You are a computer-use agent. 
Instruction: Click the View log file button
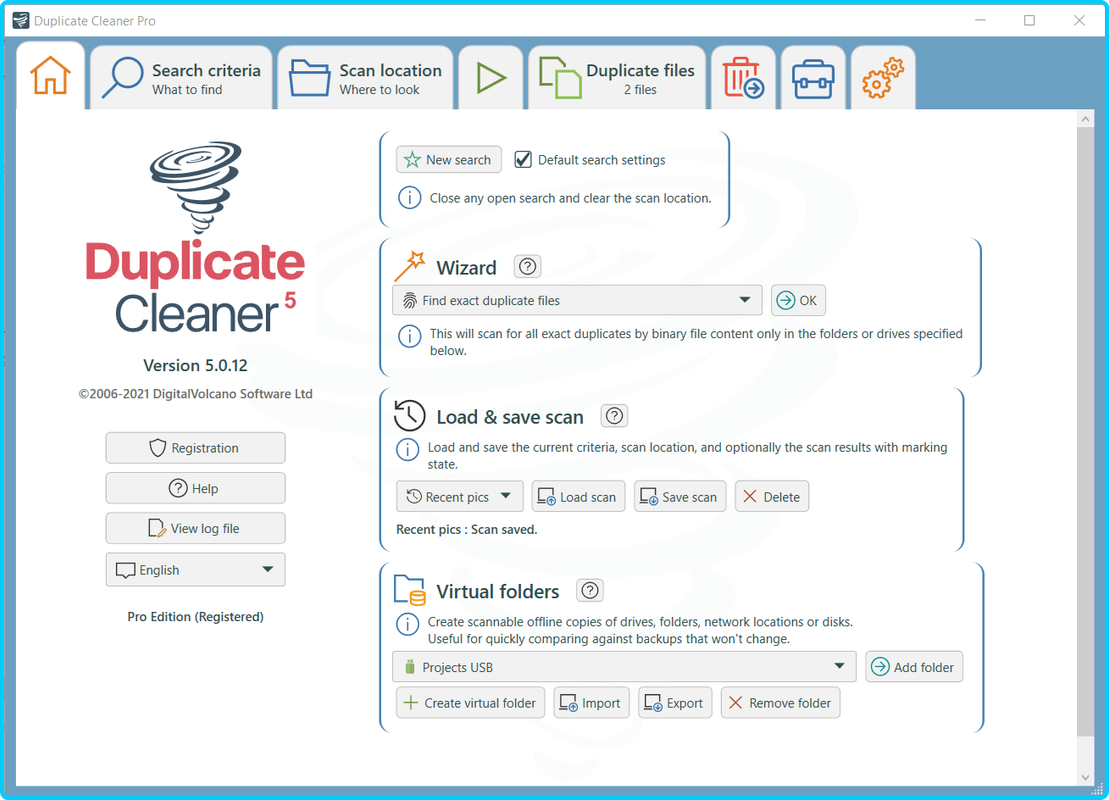(x=195, y=528)
